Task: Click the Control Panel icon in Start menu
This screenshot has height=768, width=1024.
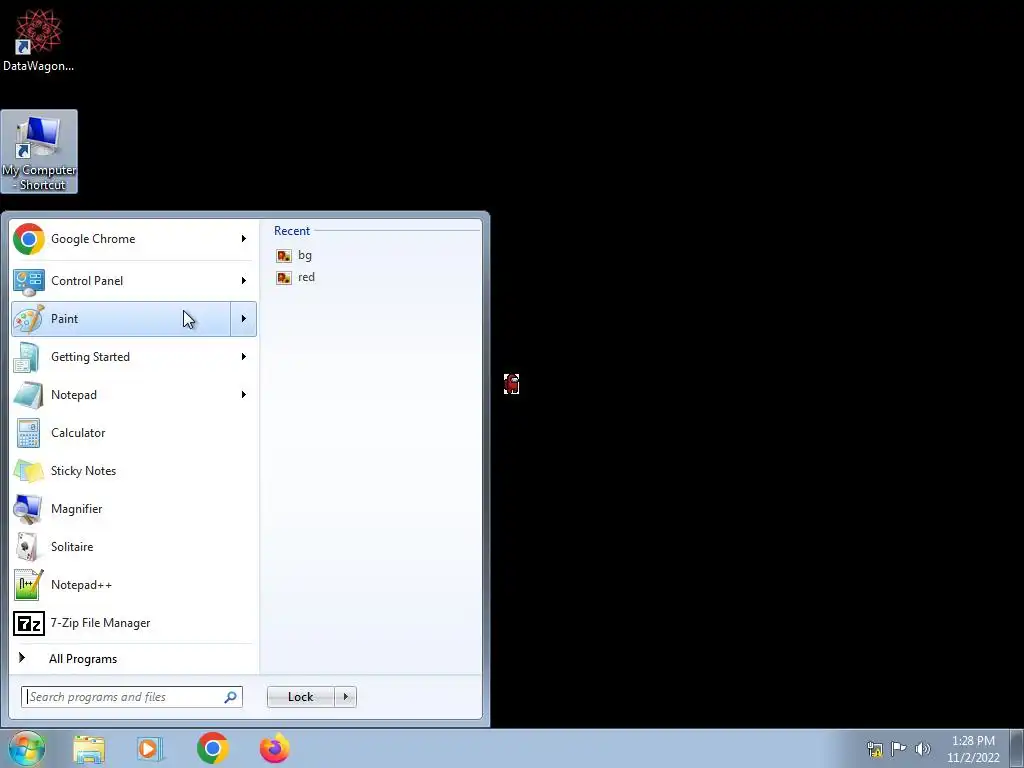Action: pos(29,281)
